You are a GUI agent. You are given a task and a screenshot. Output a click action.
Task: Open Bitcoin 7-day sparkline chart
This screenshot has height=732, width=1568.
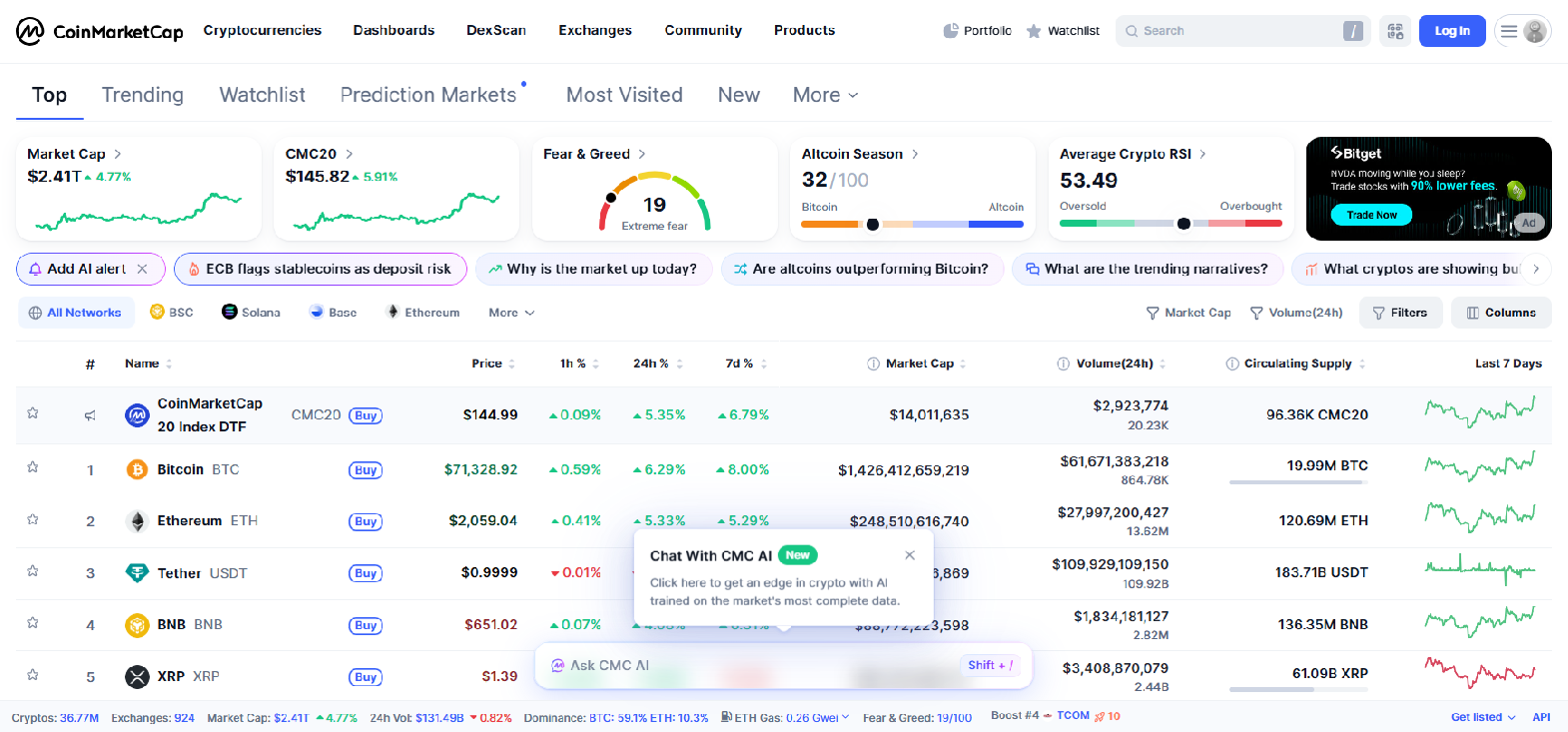pyautogui.click(x=1480, y=465)
